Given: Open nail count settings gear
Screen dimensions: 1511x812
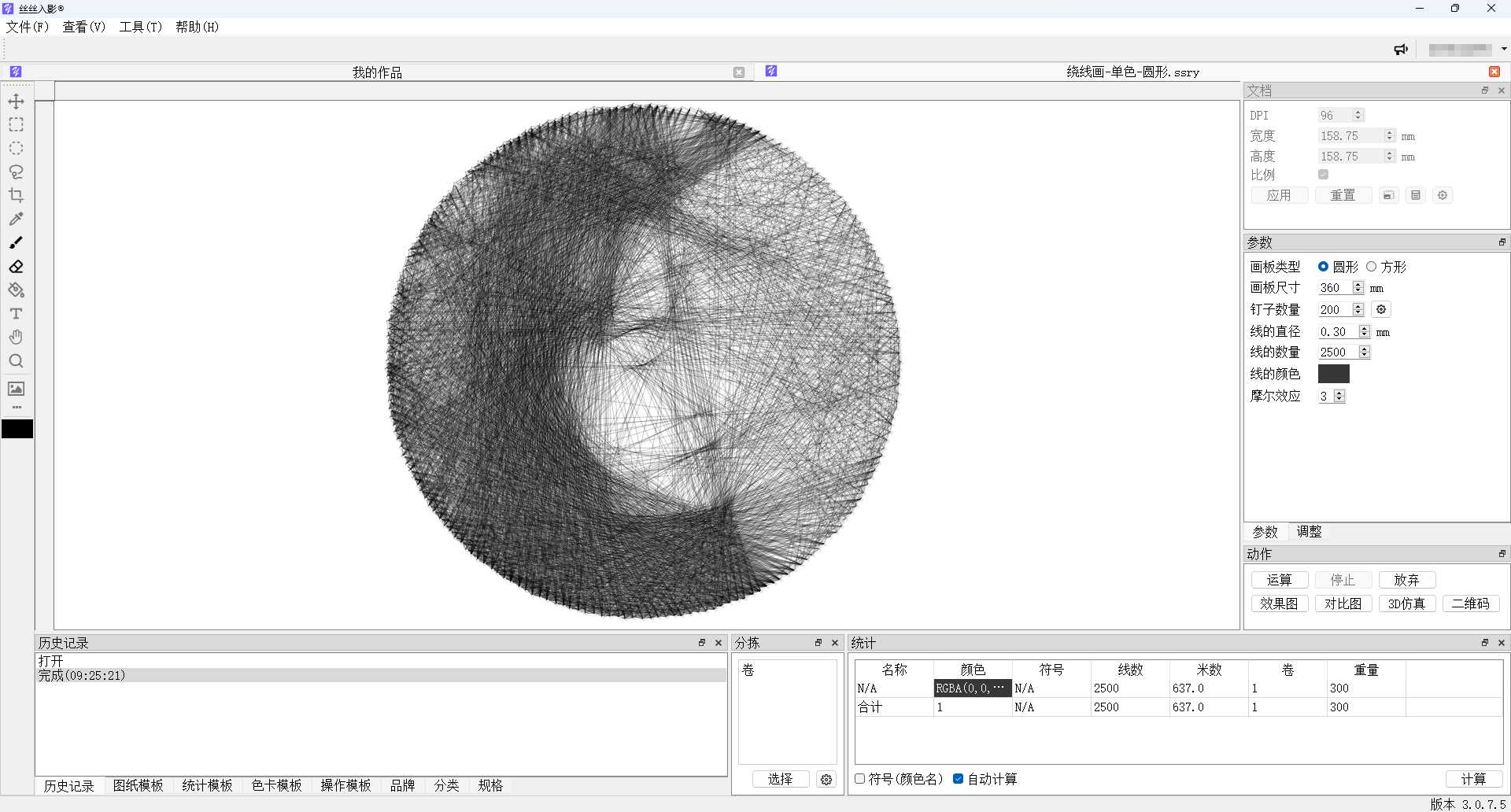Looking at the screenshot, I should (x=1380, y=309).
